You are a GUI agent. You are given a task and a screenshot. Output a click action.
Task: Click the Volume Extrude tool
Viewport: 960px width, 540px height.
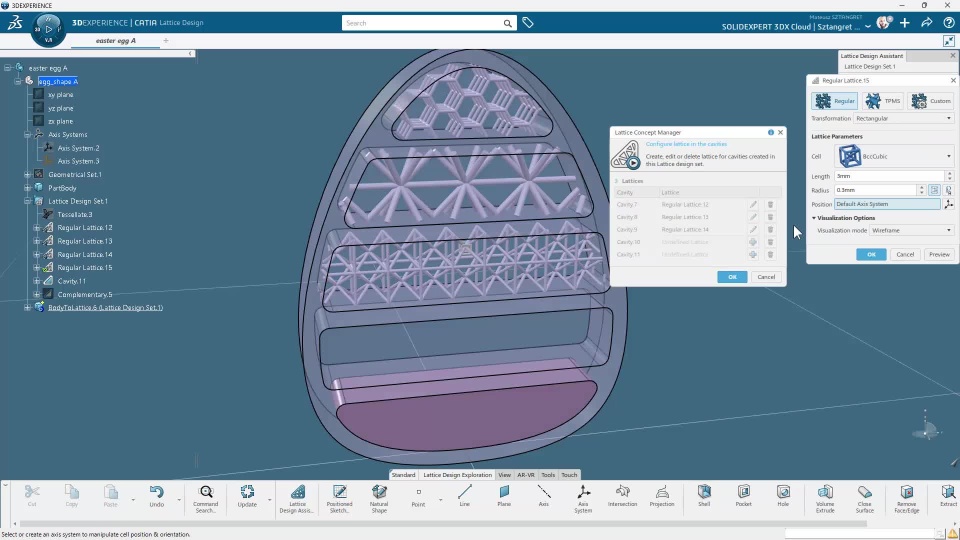pyautogui.click(x=825, y=498)
